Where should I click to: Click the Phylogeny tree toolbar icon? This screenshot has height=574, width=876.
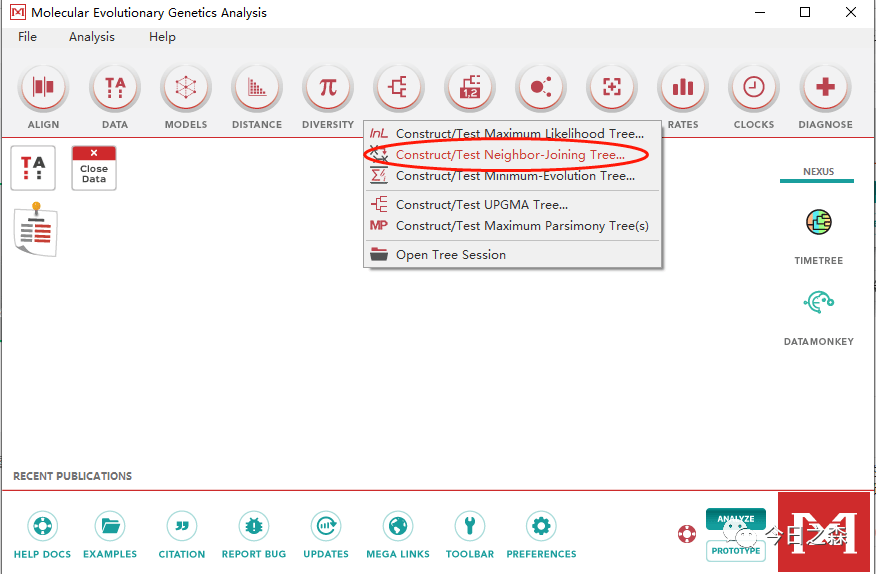point(399,88)
